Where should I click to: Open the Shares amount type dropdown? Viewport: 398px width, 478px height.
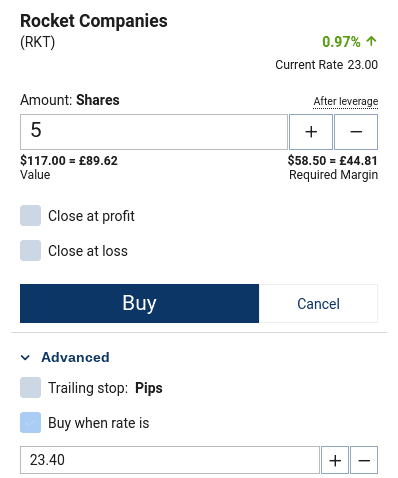tap(98, 100)
